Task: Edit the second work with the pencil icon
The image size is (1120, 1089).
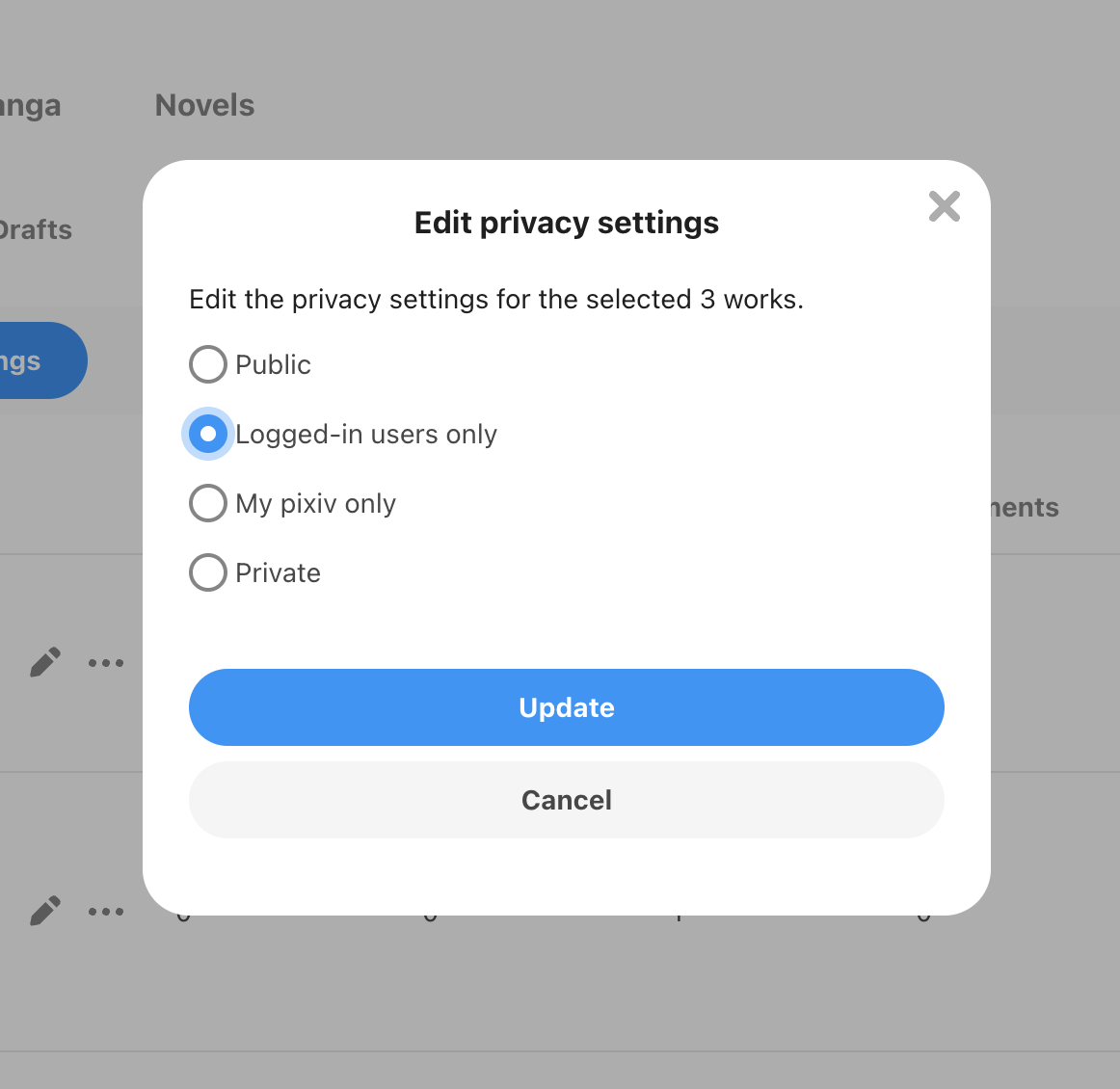Action: (x=45, y=911)
